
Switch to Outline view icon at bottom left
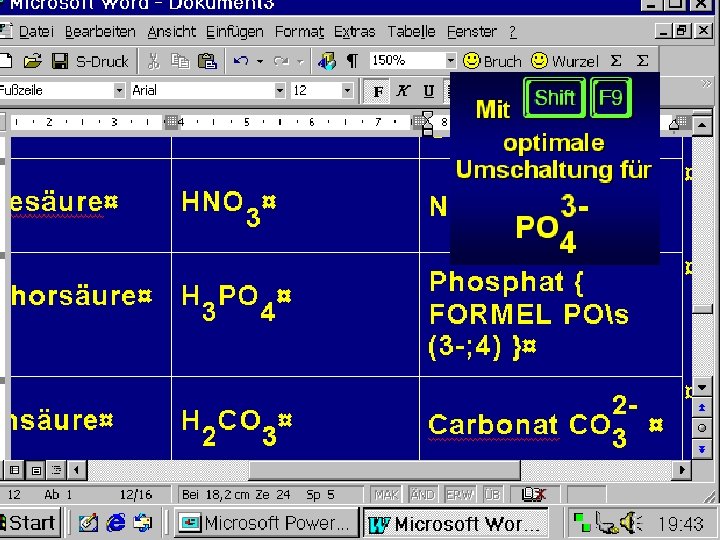(x=56, y=470)
